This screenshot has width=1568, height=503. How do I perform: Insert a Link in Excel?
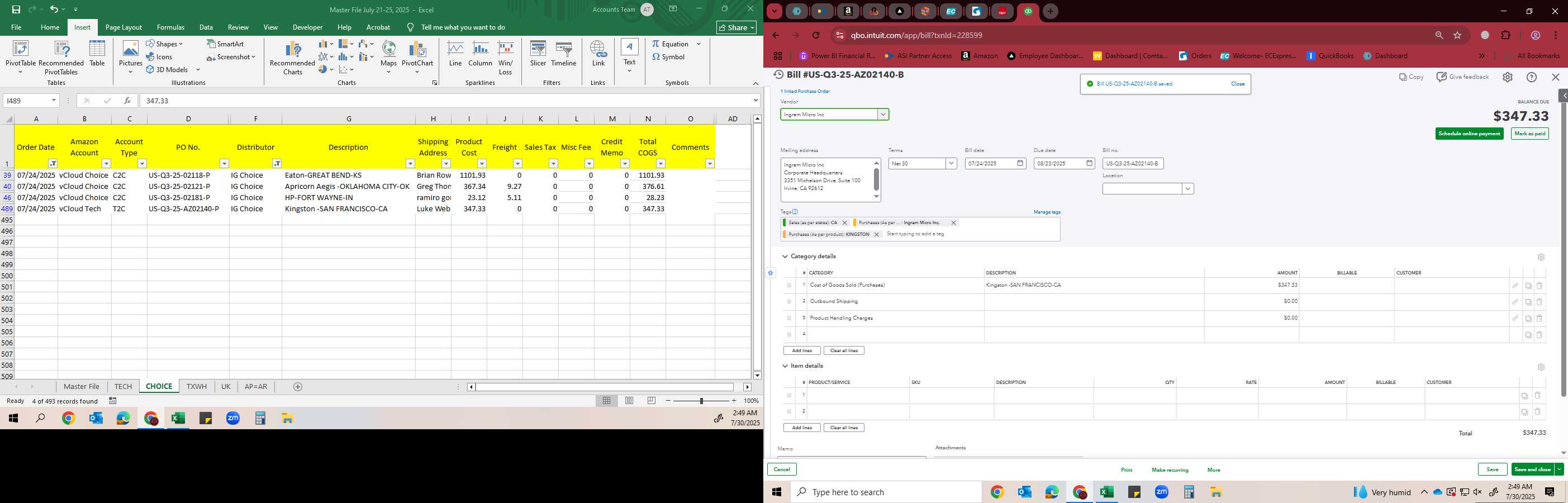[598, 54]
